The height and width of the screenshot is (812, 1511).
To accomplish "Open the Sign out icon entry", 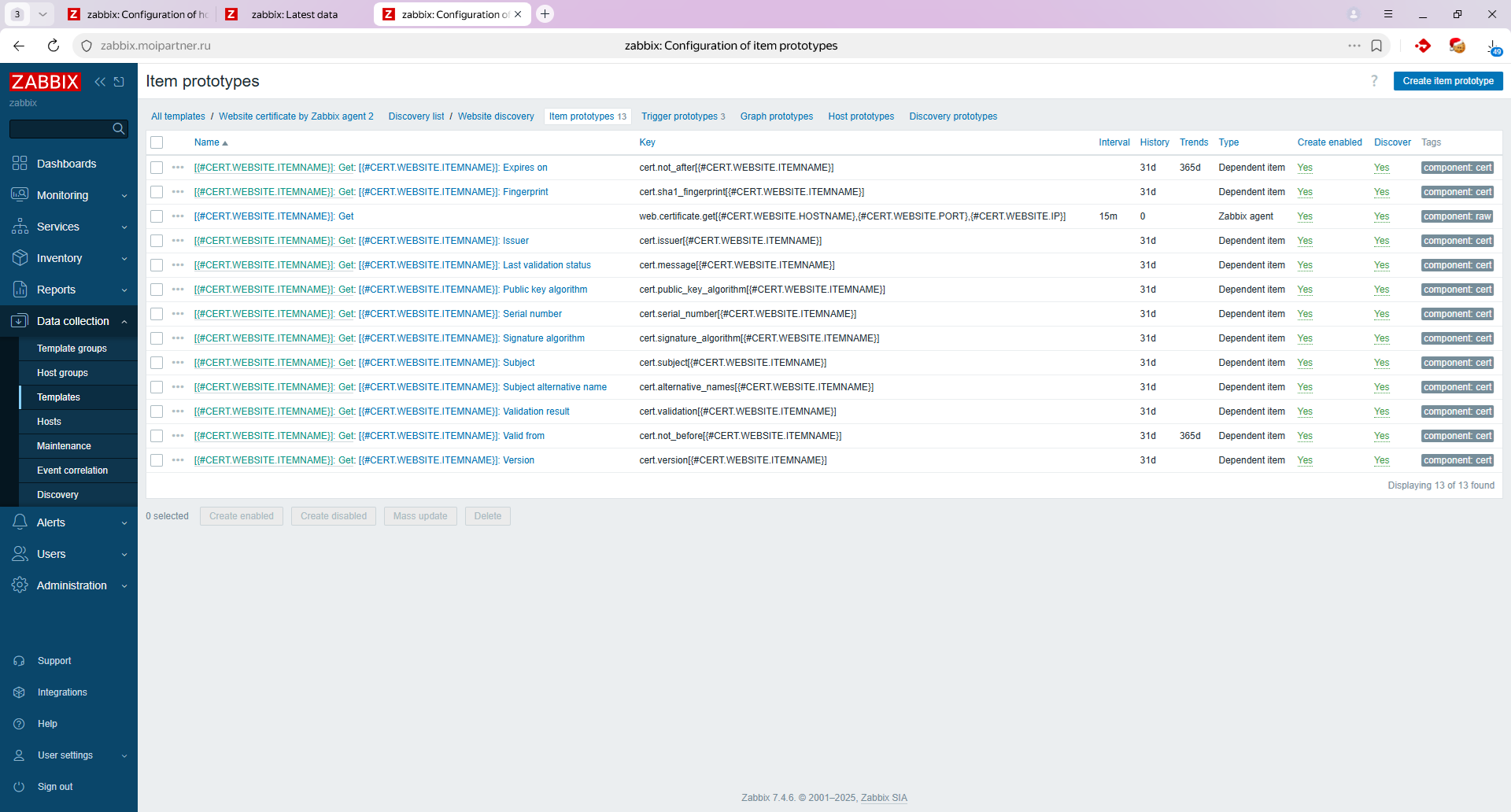I will 20,787.
